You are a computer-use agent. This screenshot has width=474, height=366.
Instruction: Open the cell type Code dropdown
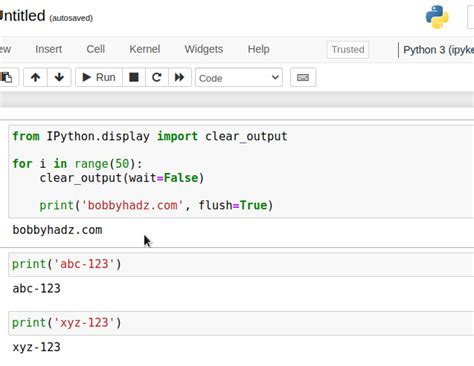(239, 78)
